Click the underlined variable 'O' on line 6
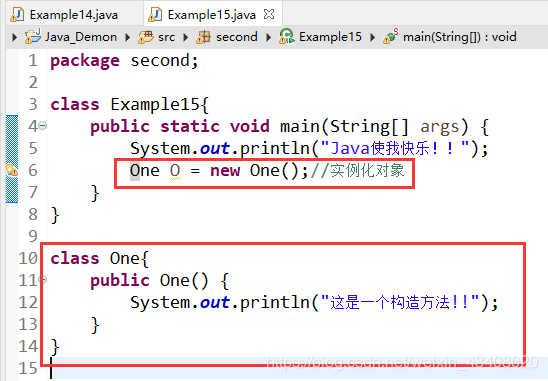548x381 pixels. [175, 171]
